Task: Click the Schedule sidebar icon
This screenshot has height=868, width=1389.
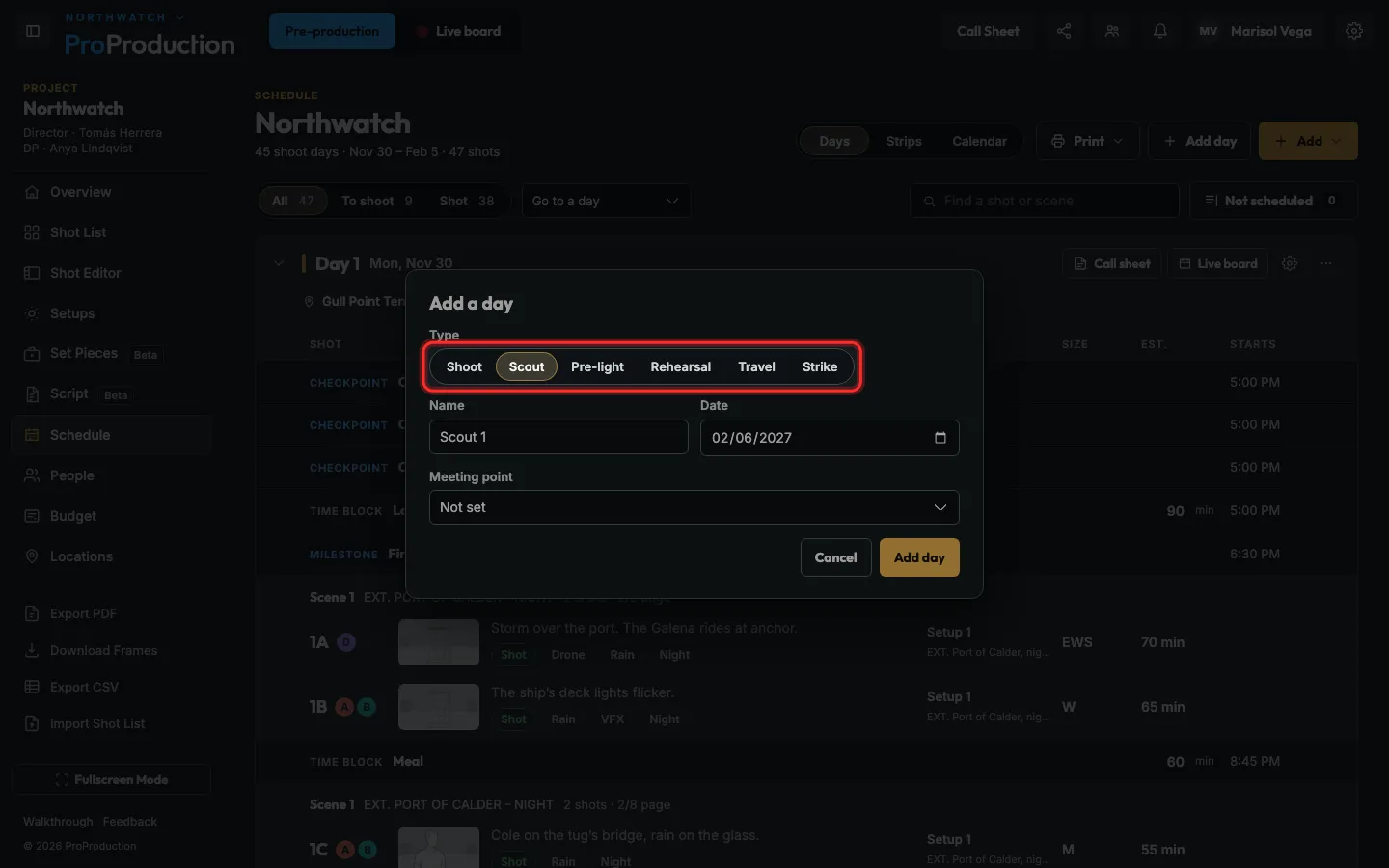Action: pyautogui.click(x=32, y=435)
